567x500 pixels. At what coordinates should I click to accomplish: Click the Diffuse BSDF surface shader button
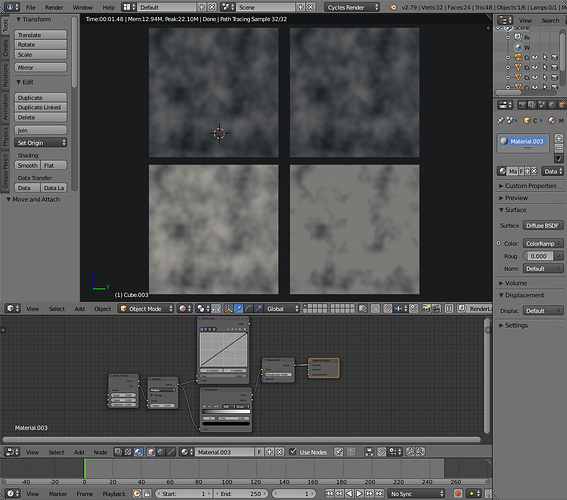(x=543, y=225)
